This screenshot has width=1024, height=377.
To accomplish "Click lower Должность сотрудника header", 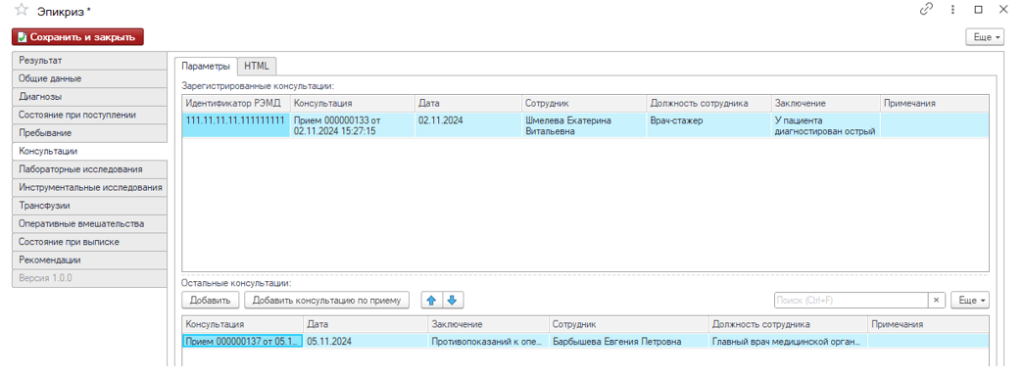I will point(788,324).
